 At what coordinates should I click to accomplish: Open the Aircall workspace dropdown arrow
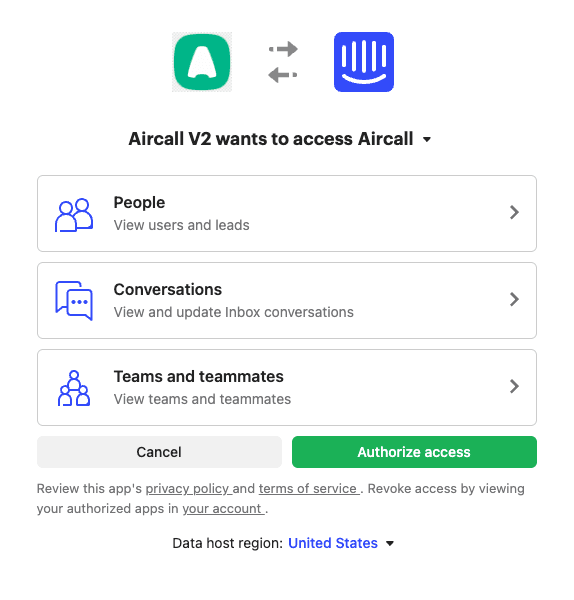[427, 140]
